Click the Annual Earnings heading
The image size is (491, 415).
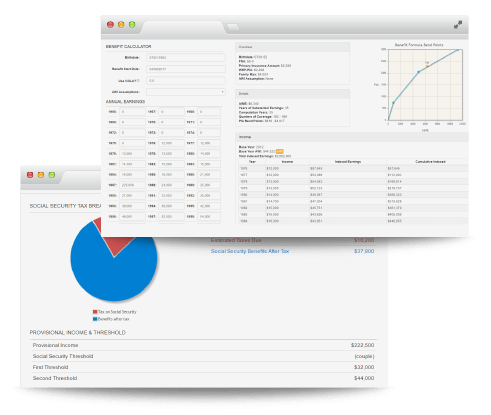125,102
